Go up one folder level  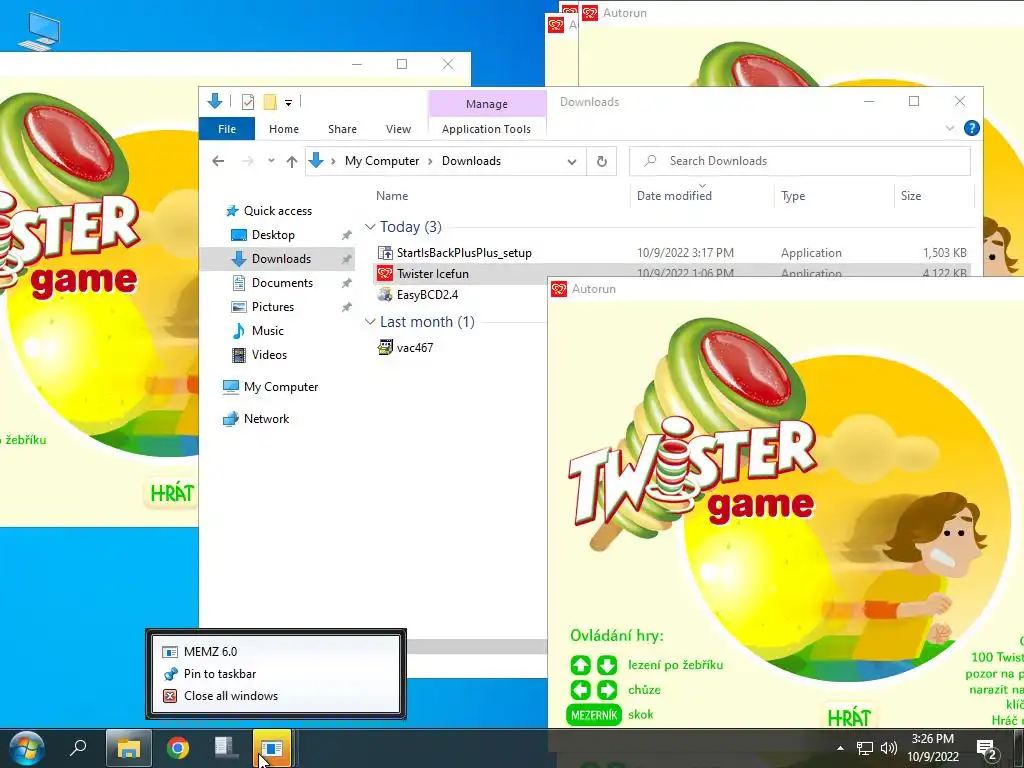click(x=292, y=161)
